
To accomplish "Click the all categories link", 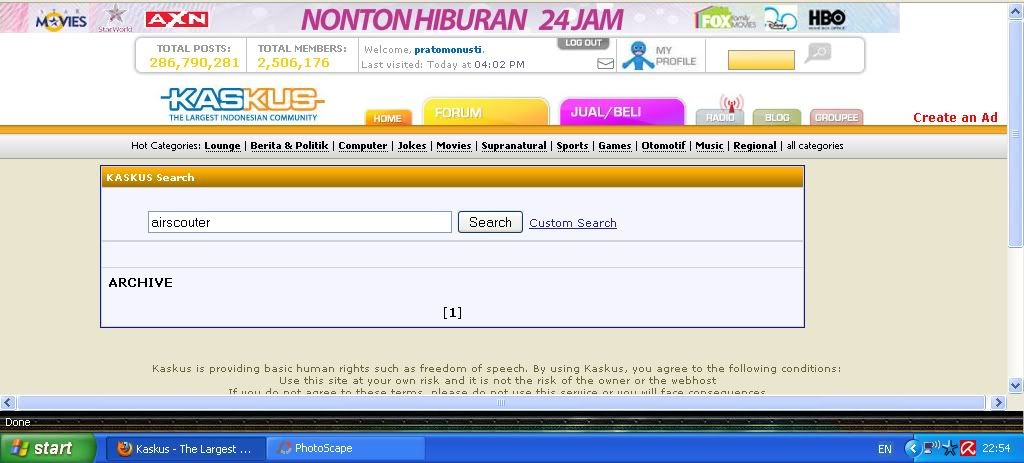I will 814,146.
